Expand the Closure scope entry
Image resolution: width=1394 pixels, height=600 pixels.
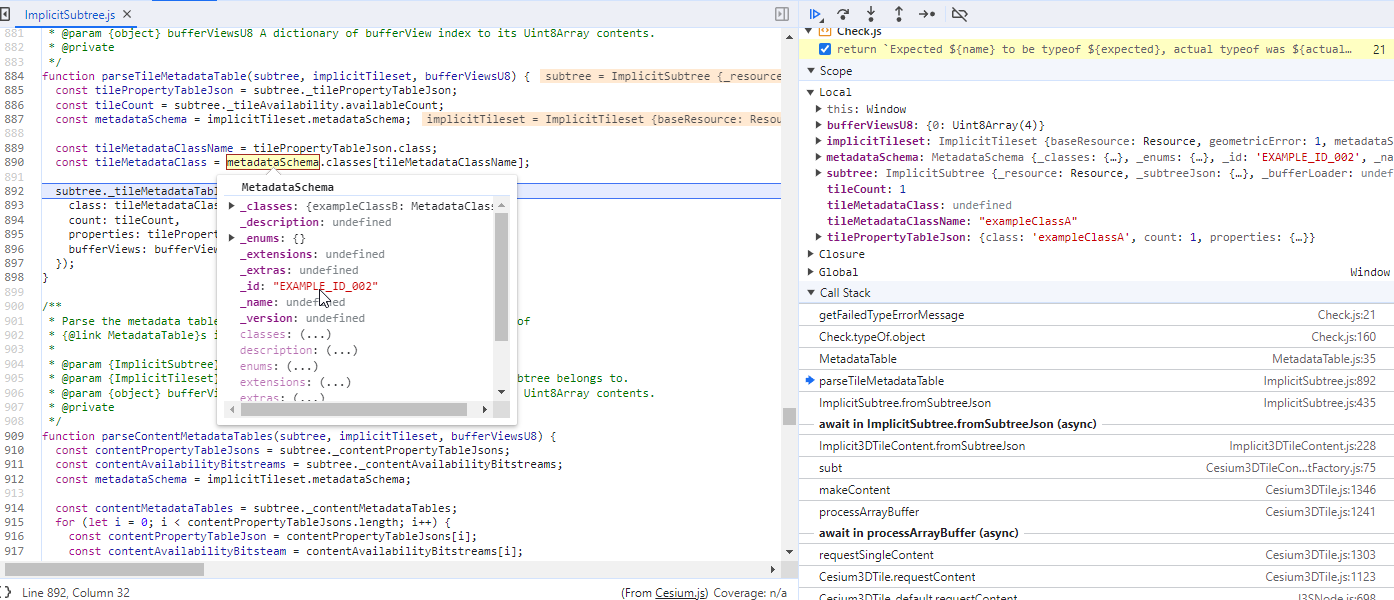(810, 253)
